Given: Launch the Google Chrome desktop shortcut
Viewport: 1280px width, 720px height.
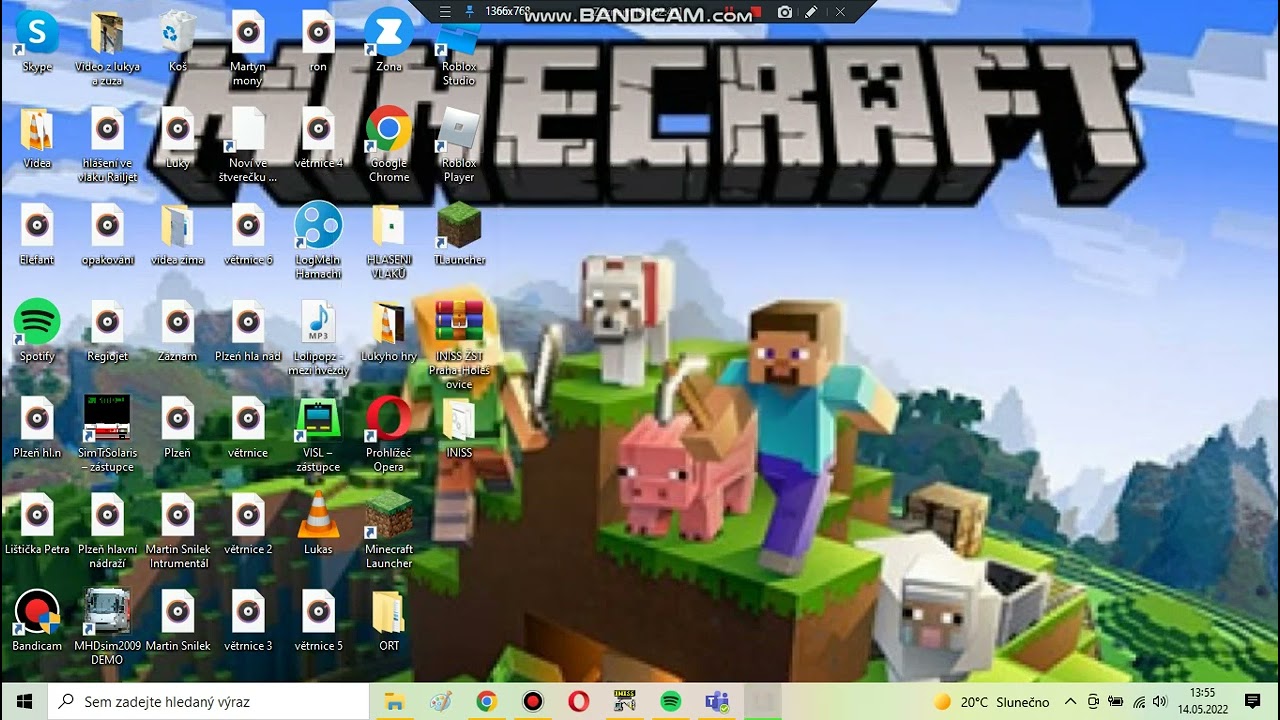Looking at the screenshot, I should coord(389,144).
